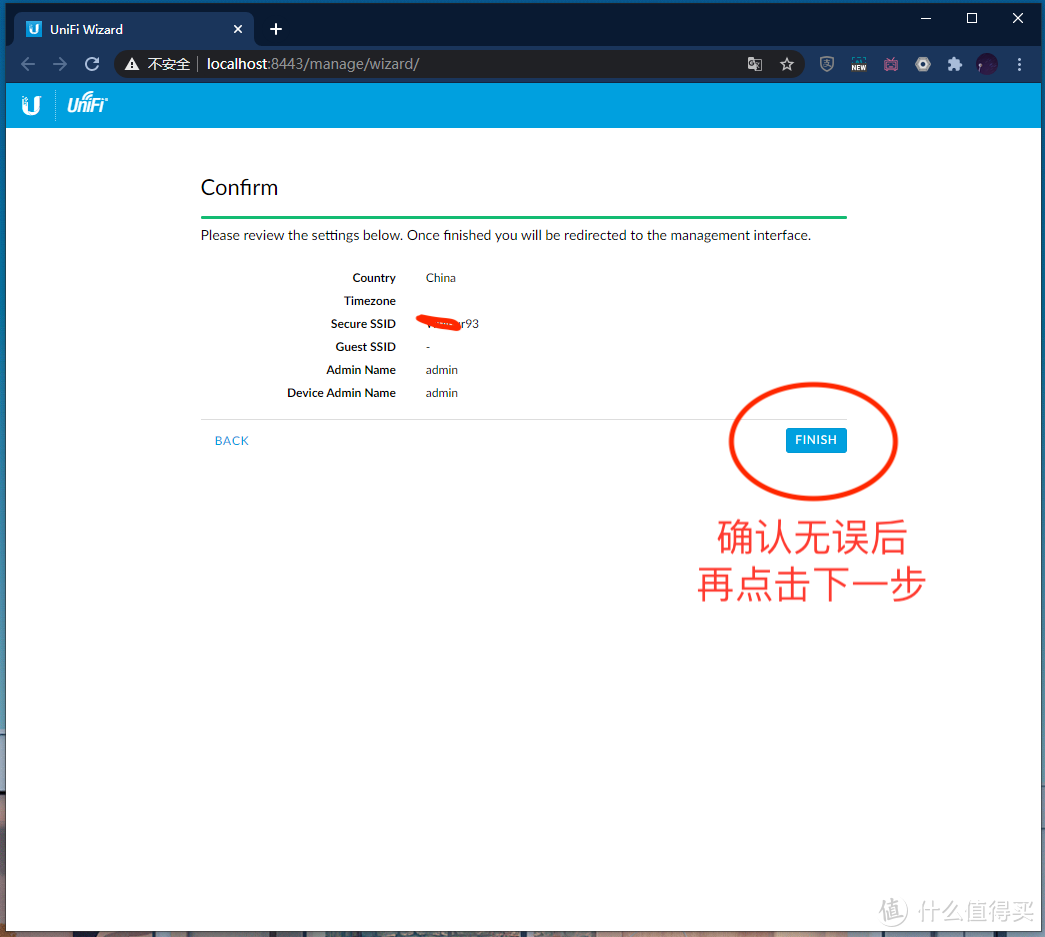Click the "Please review the settings" instruction text
This screenshot has height=937, width=1045.
point(506,235)
